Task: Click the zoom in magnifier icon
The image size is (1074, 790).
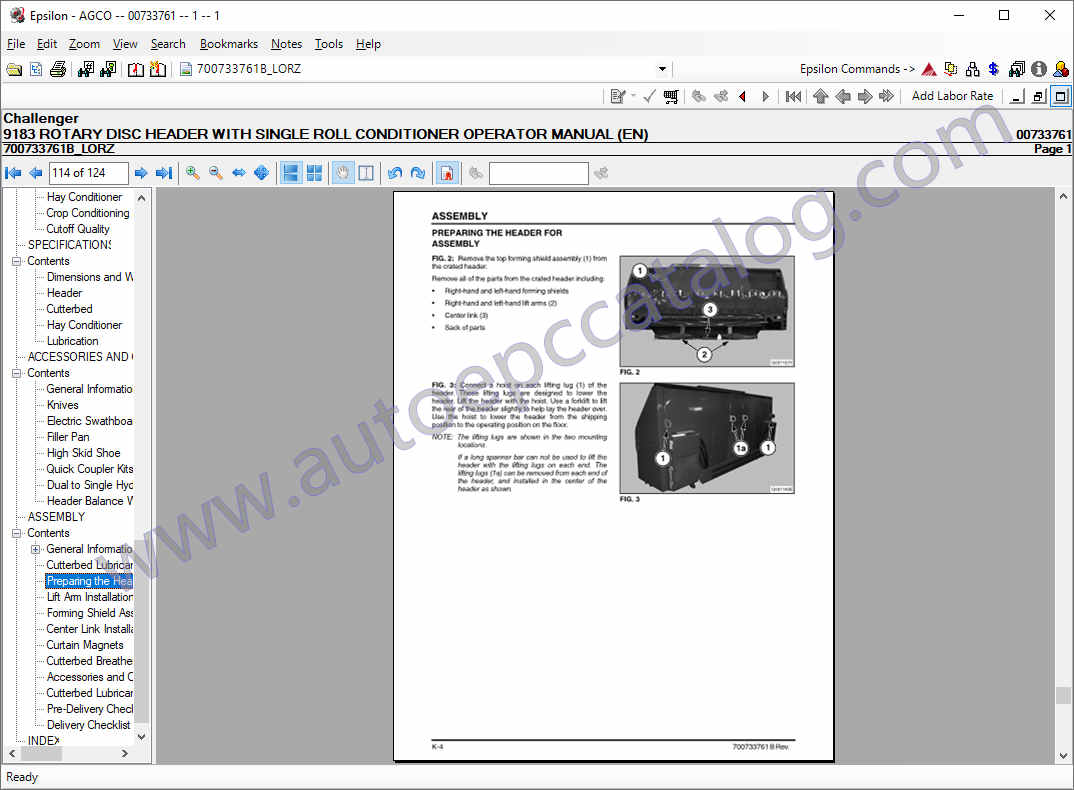Action: (193, 173)
